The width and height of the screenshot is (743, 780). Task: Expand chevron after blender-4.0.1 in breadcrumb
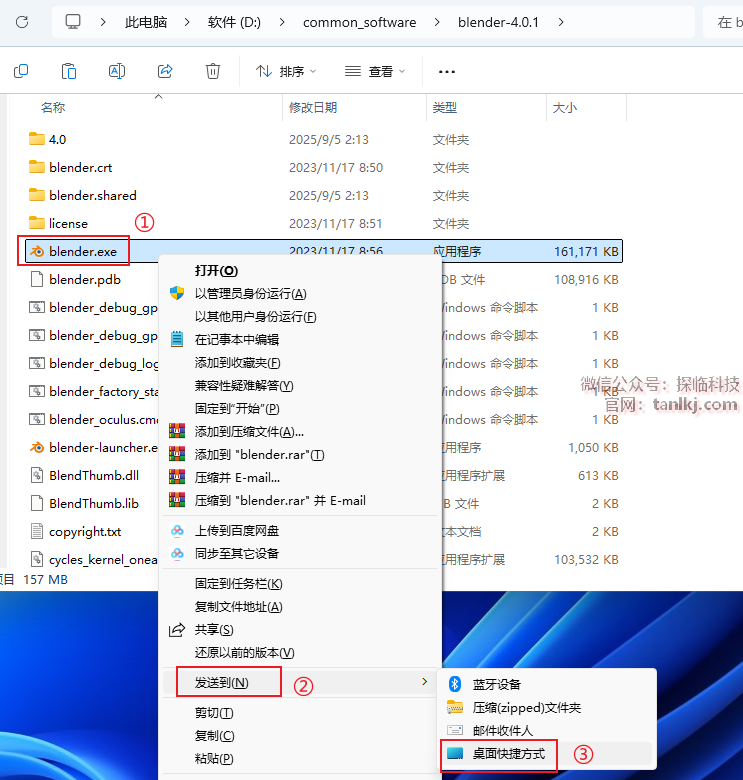[560, 22]
